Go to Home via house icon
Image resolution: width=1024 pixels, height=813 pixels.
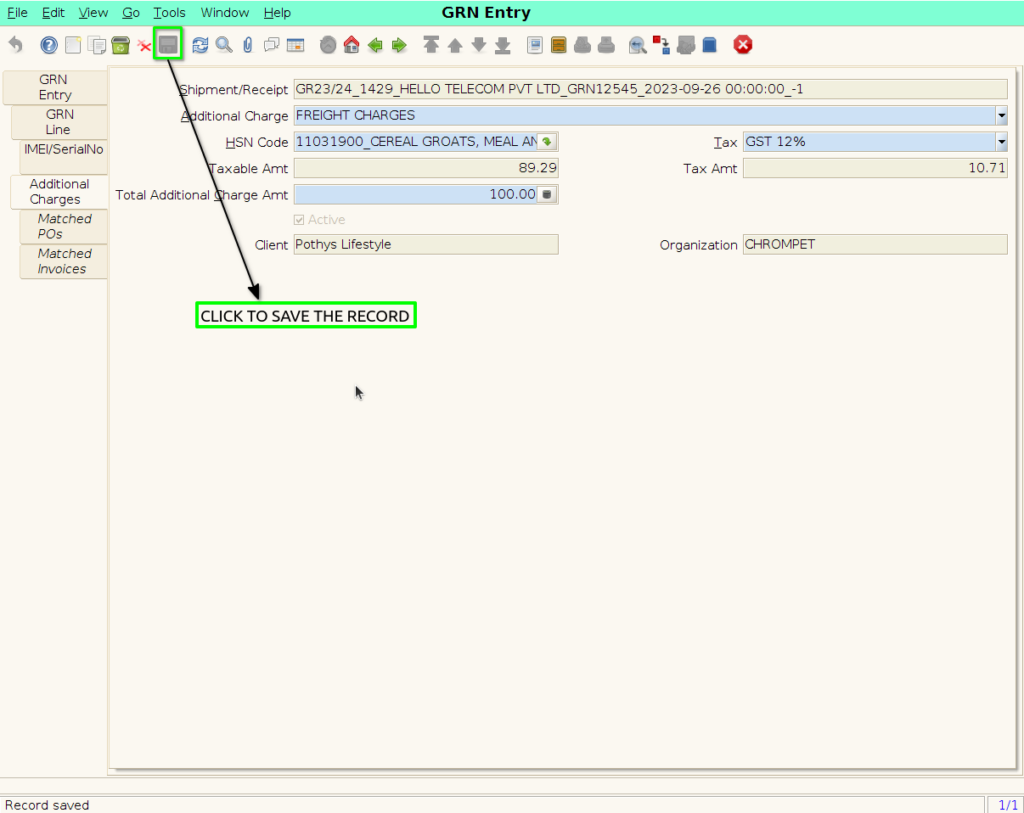click(x=351, y=45)
